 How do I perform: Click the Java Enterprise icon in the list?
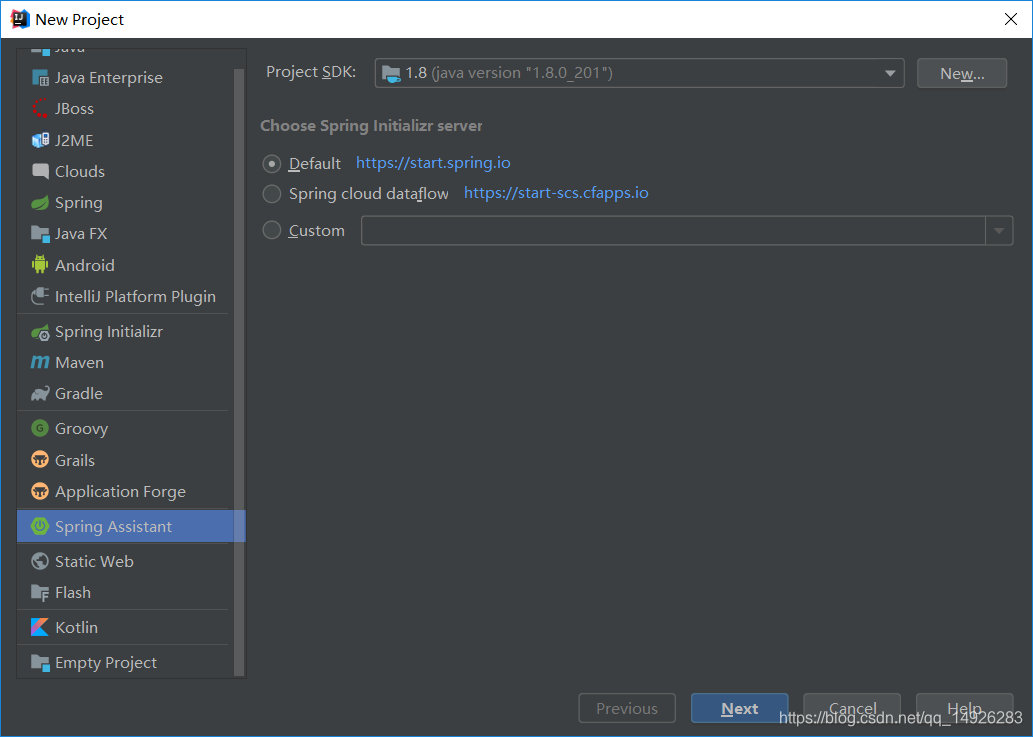click(x=40, y=78)
